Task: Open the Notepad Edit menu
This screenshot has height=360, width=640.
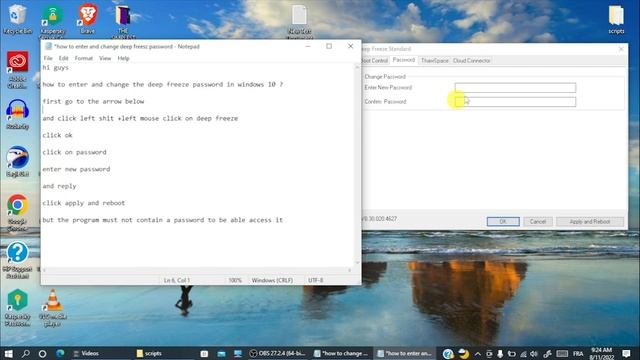Action: point(63,58)
